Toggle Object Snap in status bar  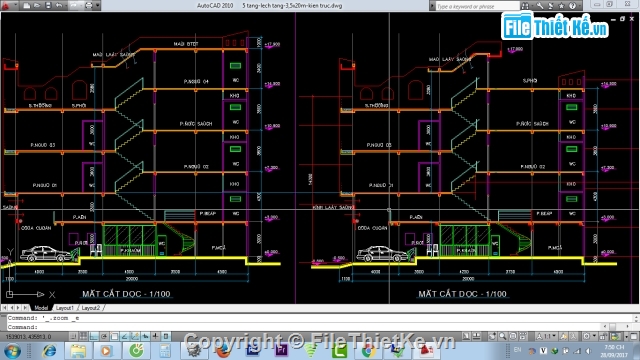click(x=115, y=336)
